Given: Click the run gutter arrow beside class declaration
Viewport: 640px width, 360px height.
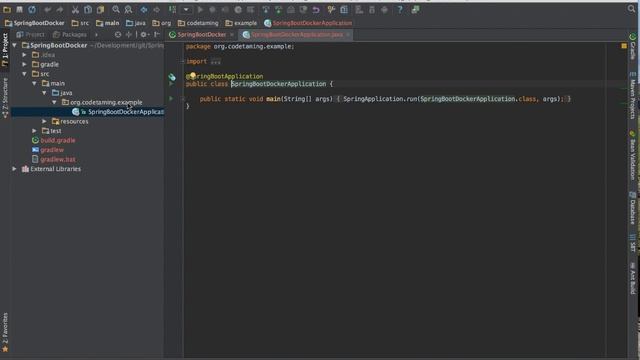Looking at the screenshot, I should click(x=171, y=84).
